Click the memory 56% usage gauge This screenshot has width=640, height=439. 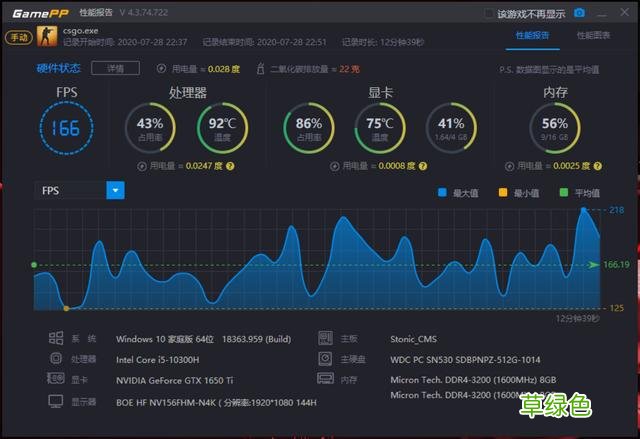(555, 128)
